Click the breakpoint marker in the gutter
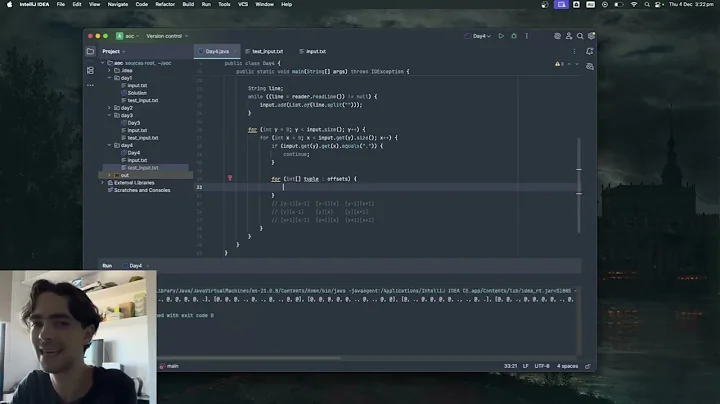Image resolution: width=720 pixels, height=404 pixels. pos(230,178)
